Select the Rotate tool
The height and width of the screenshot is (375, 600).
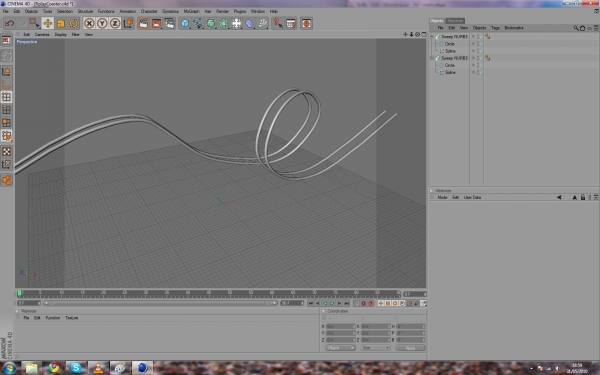[x=73, y=23]
